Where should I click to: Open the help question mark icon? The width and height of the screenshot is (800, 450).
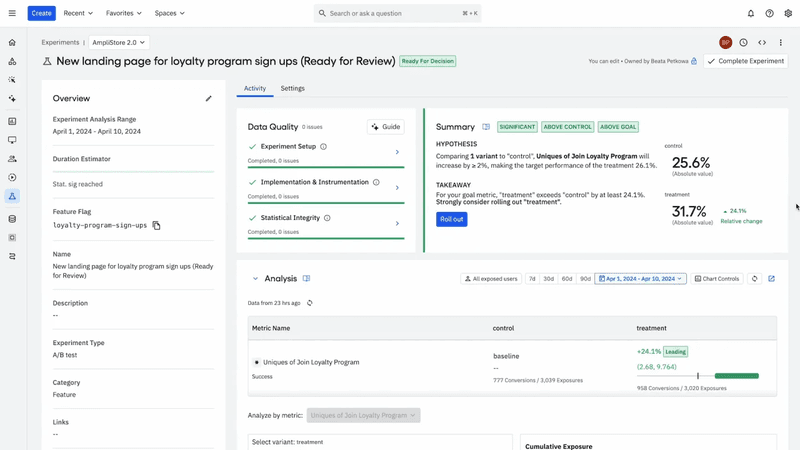click(x=769, y=13)
